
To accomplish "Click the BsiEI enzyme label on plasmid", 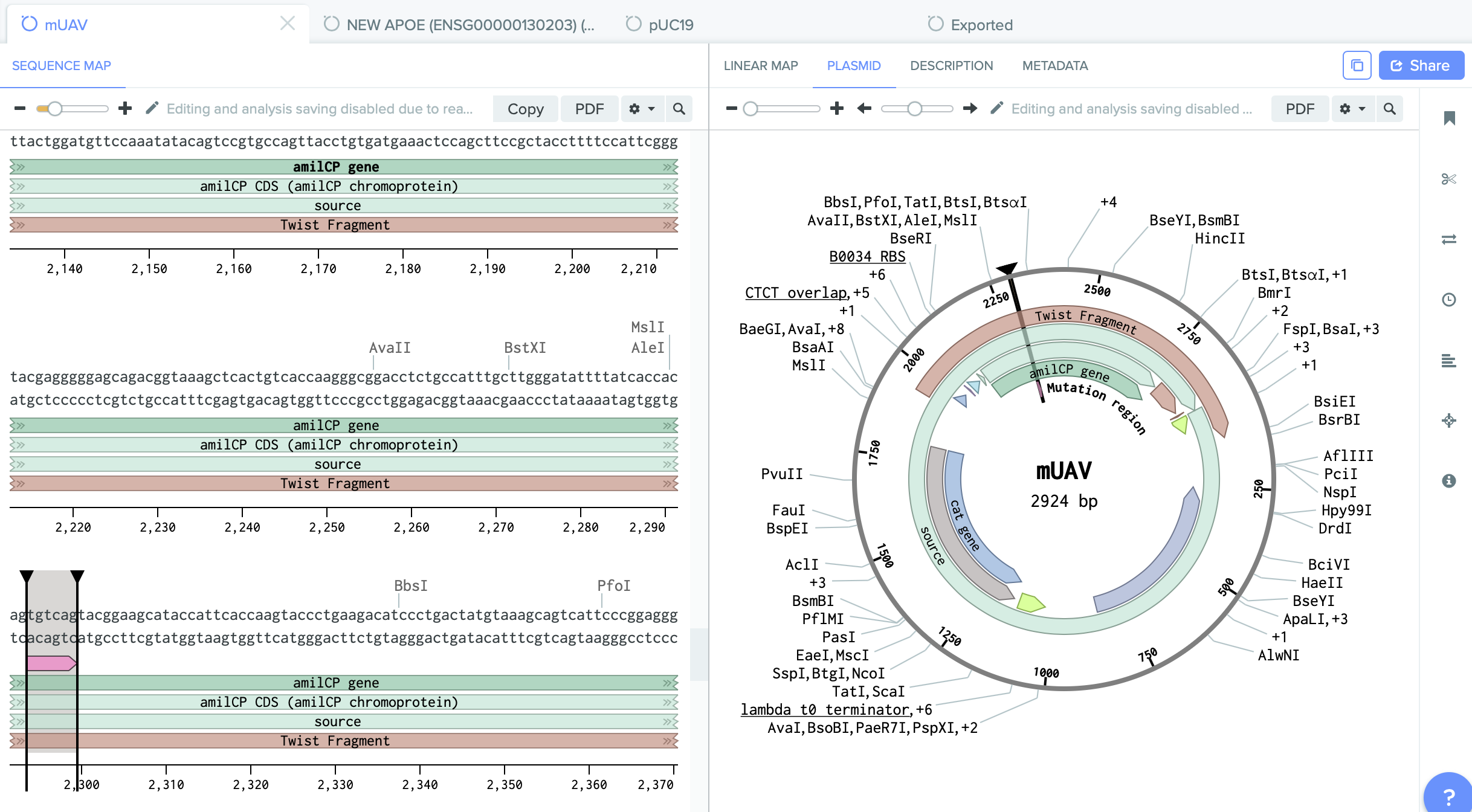I will coord(1335,402).
